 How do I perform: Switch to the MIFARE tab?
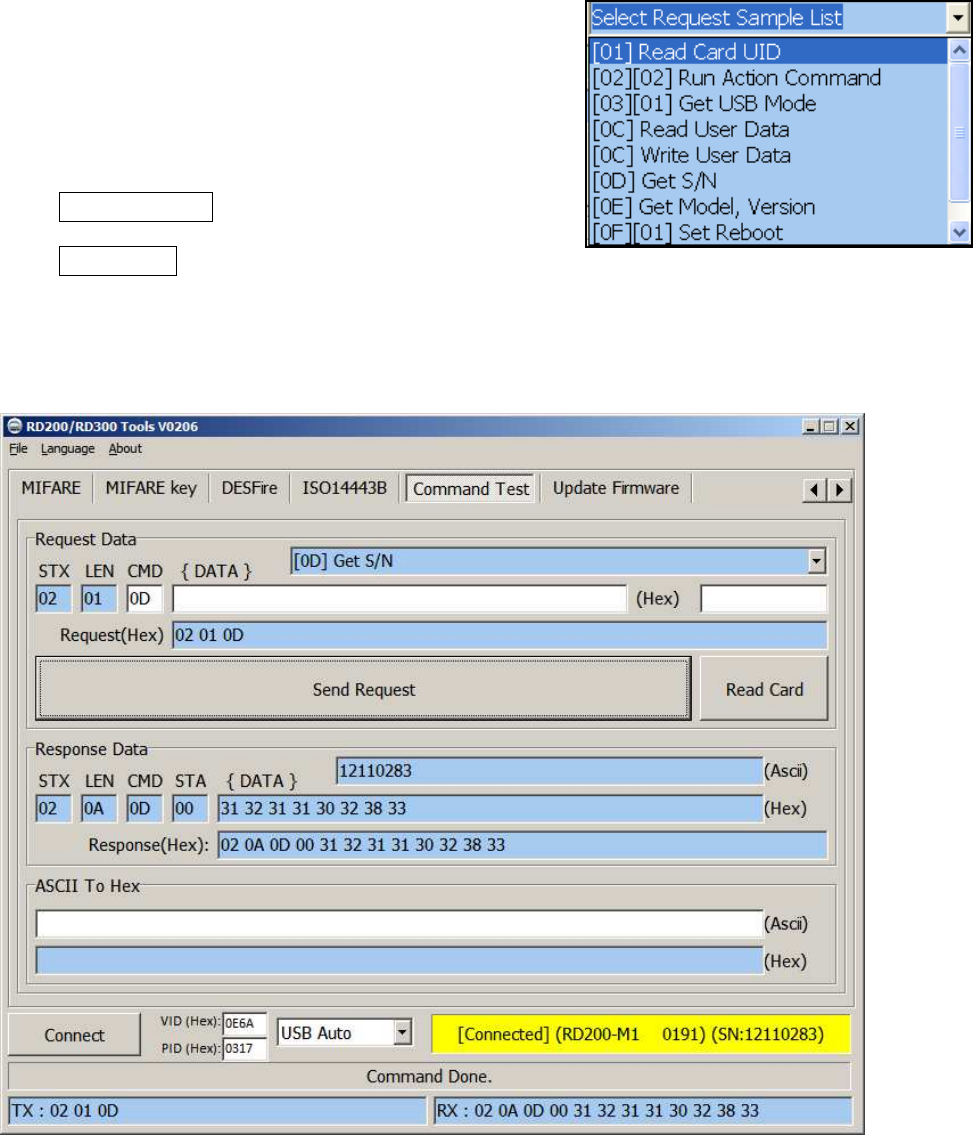pyautogui.click(x=51, y=488)
